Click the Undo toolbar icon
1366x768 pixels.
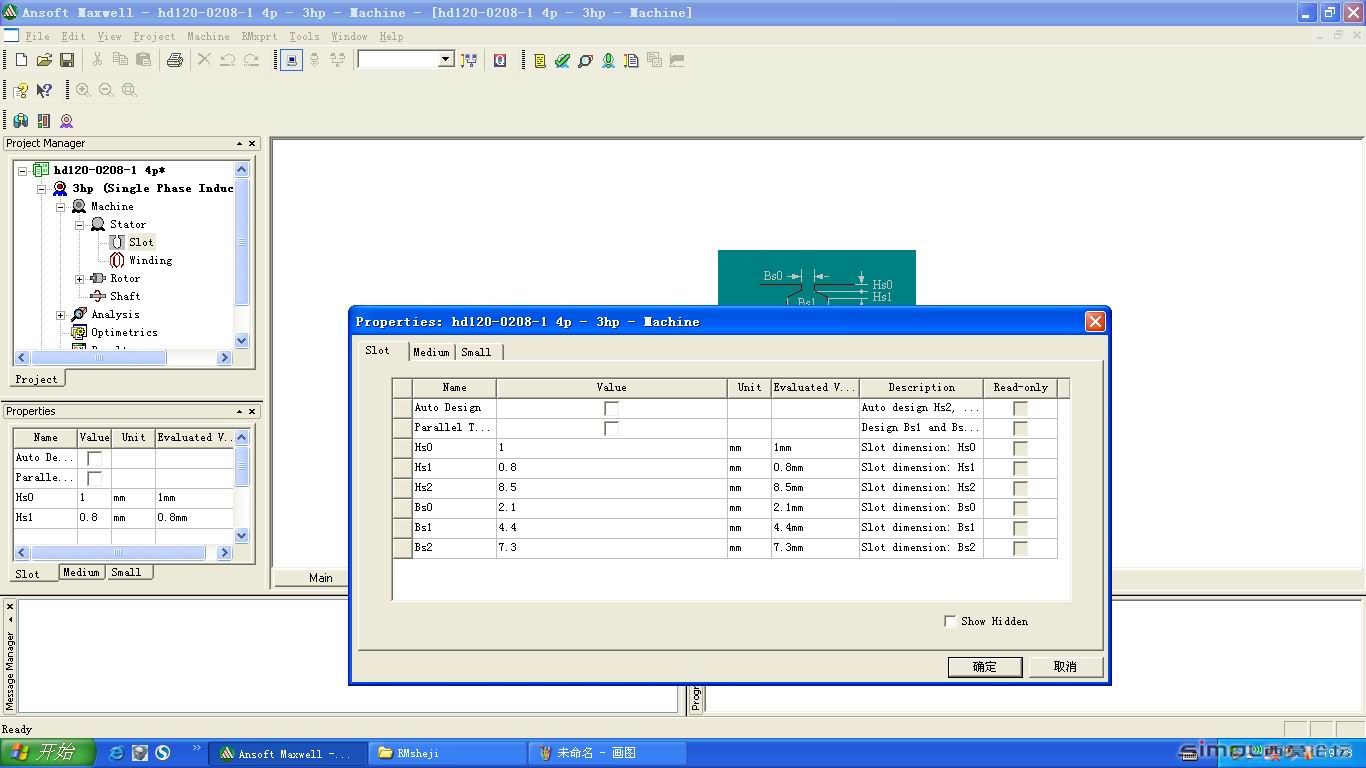click(228, 60)
